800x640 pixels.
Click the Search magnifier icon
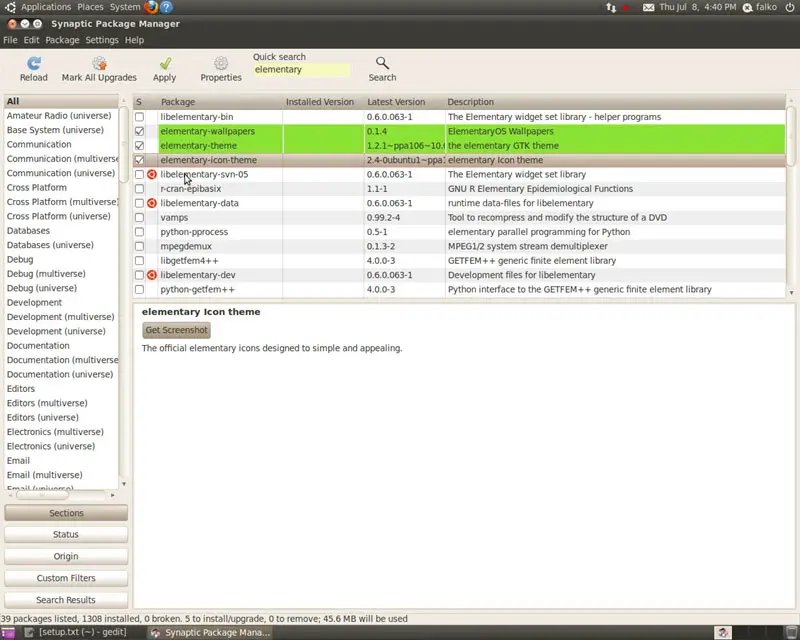click(x=382, y=63)
